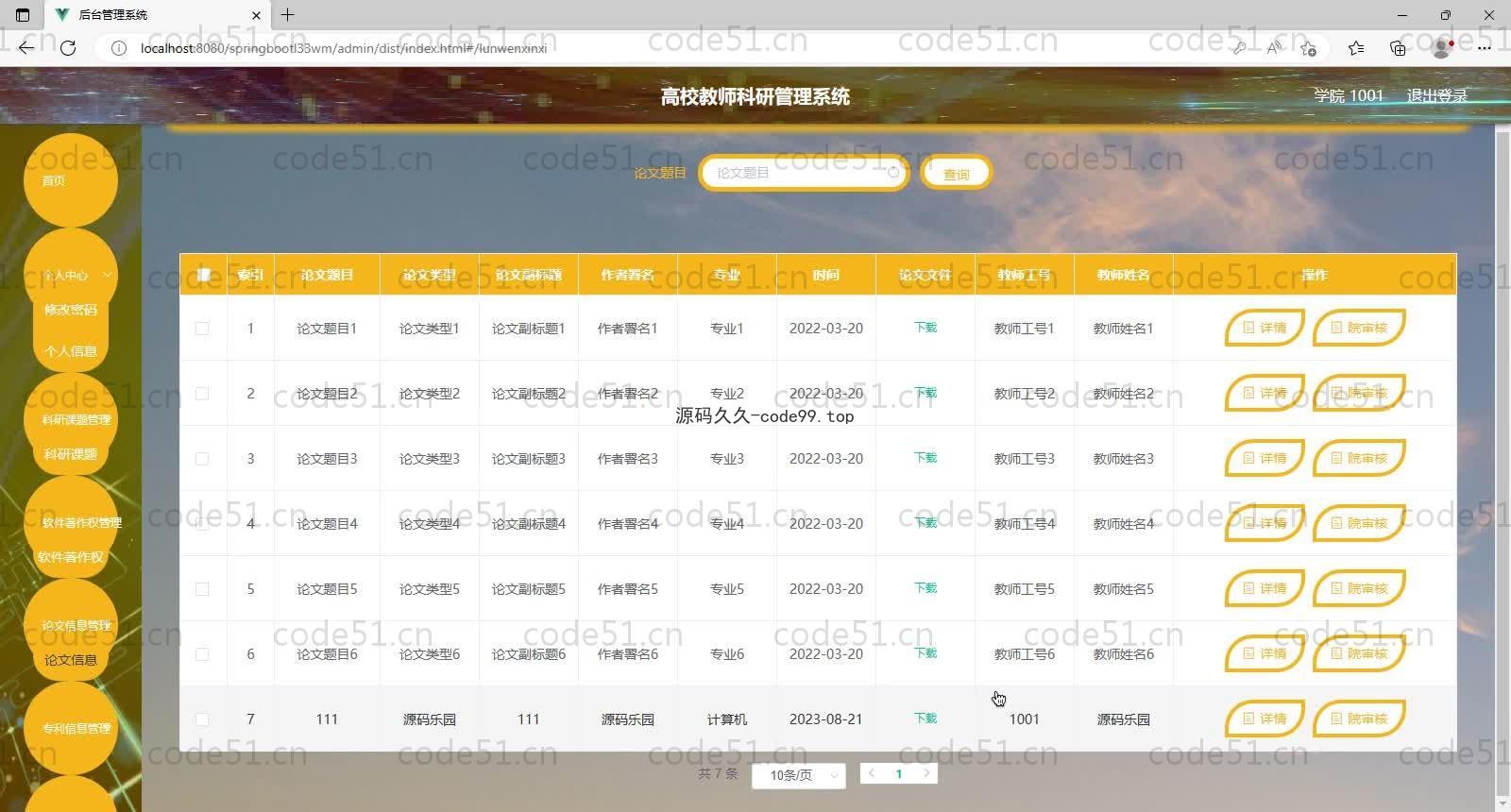Open tab actions menu icon
Viewport: 1511px width, 812px height.
[x=24, y=15]
